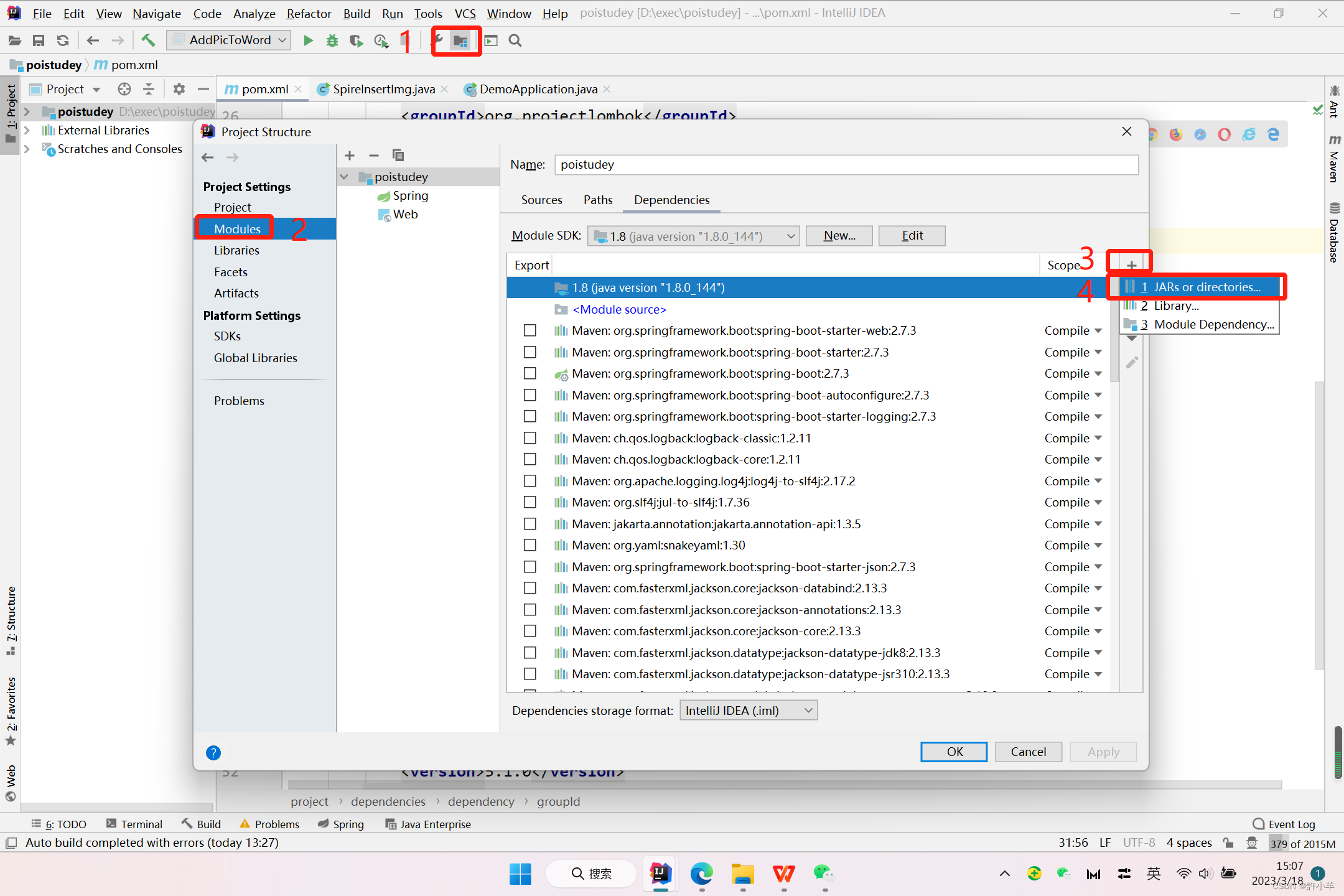Click the Search Everywhere magnifier icon

tap(515, 40)
